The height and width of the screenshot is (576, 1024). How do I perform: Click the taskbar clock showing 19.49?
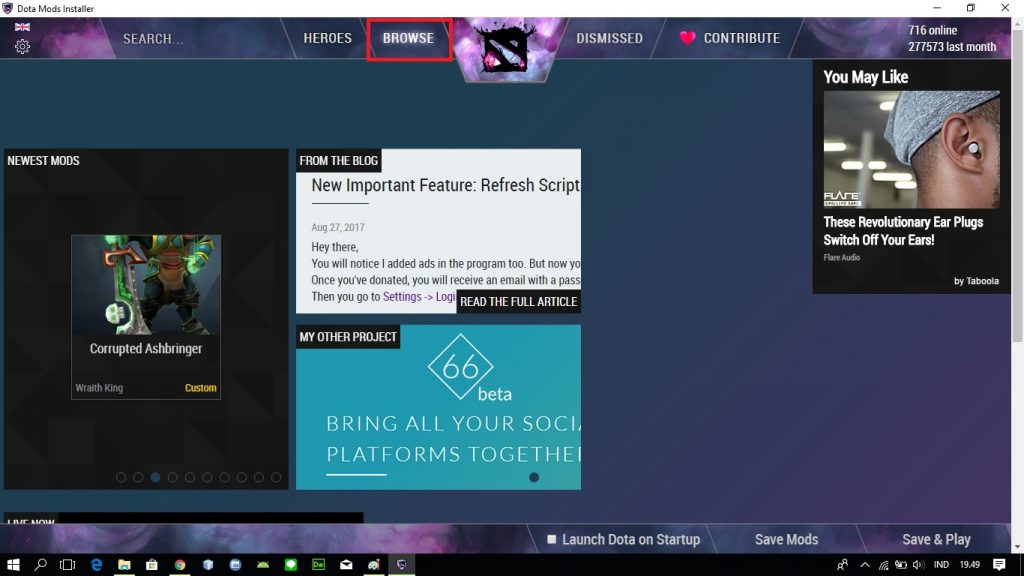pyautogui.click(x=970, y=565)
